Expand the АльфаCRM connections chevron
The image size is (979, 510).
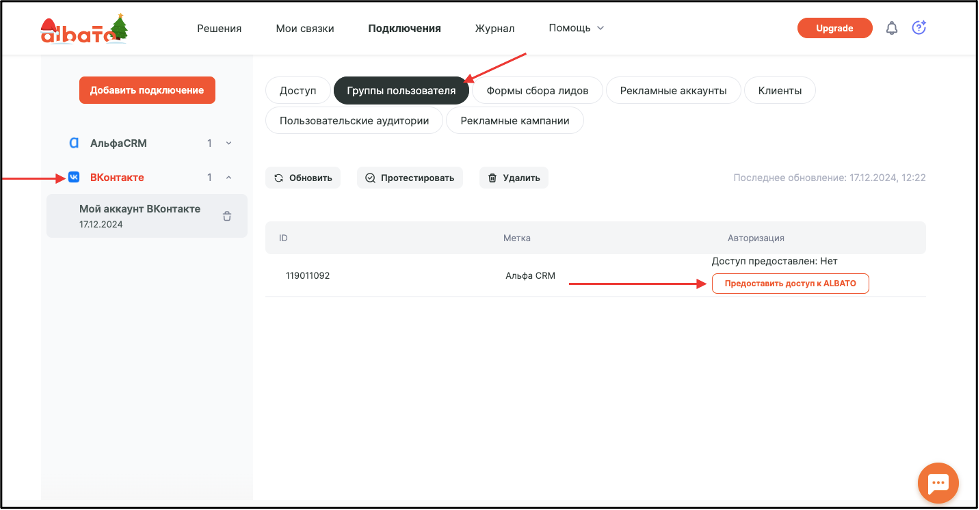229,143
